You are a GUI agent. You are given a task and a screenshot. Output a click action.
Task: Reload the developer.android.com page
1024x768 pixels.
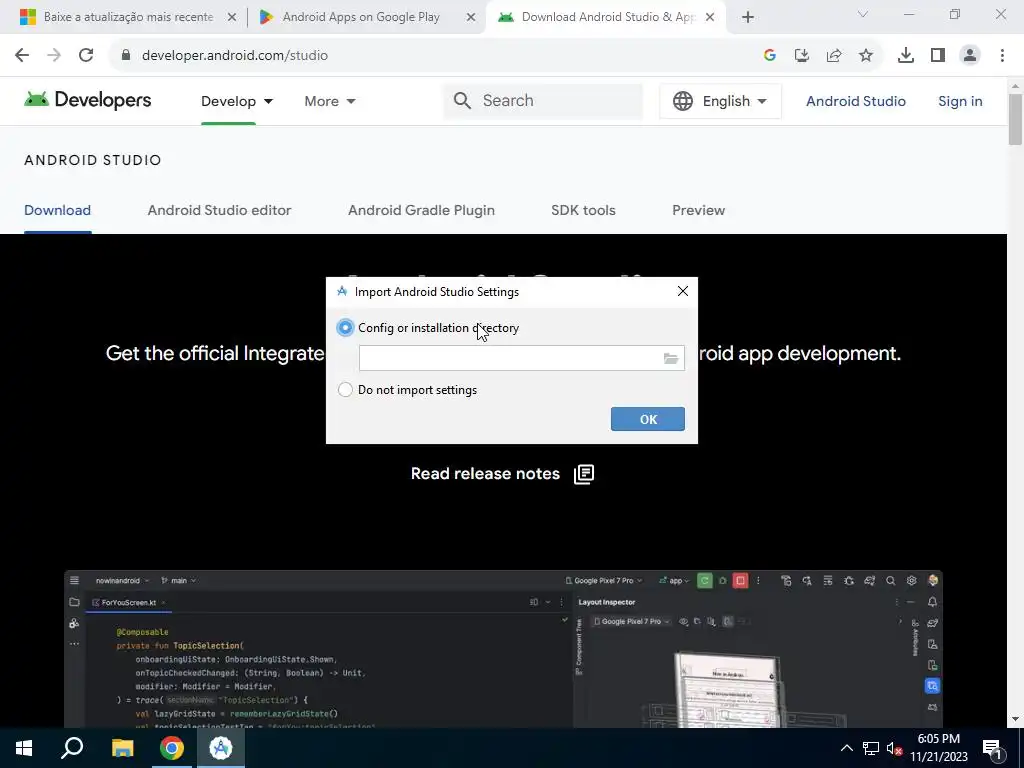coord(86,56)
